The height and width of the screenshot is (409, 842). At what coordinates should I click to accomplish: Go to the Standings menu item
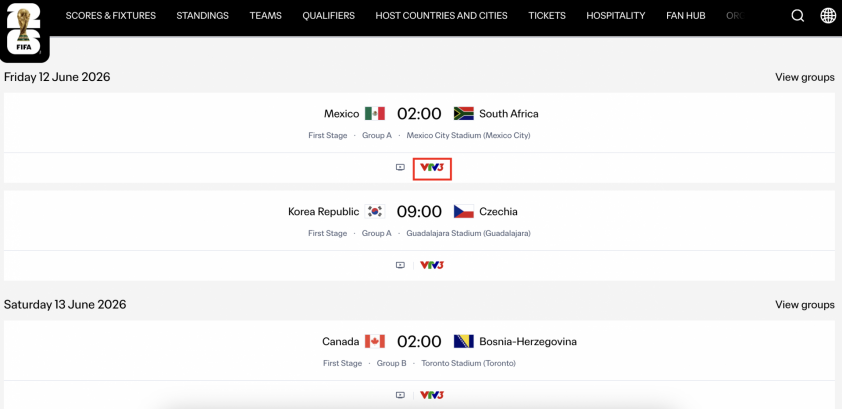(202, 16)
